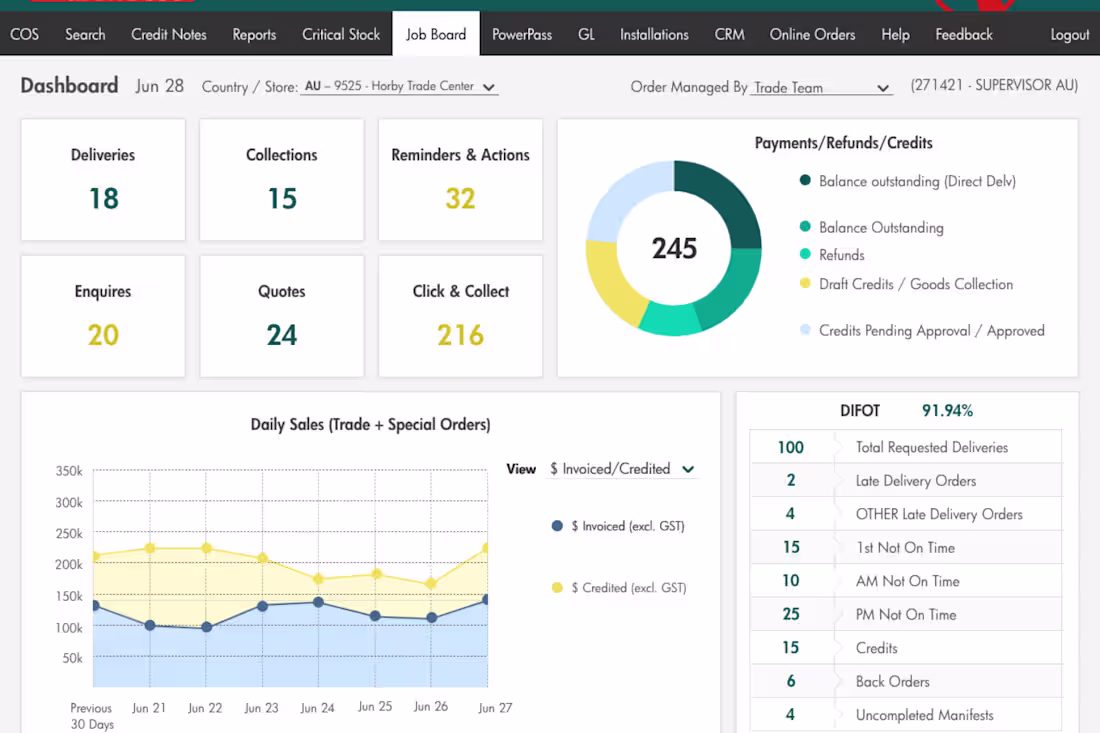This screenshot has height=733, width=1100.
Task: Toggle the $ Invoiced legend dot
Action: click(557, 526)
